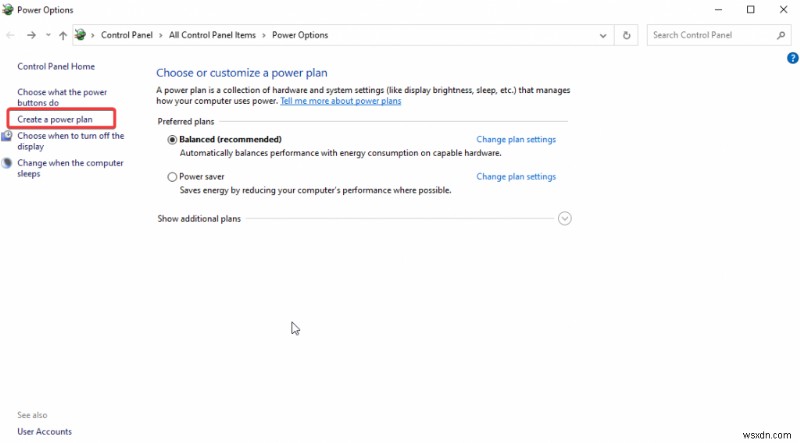Click All Control Panel Items breadcrumb

tap(214, 35)
